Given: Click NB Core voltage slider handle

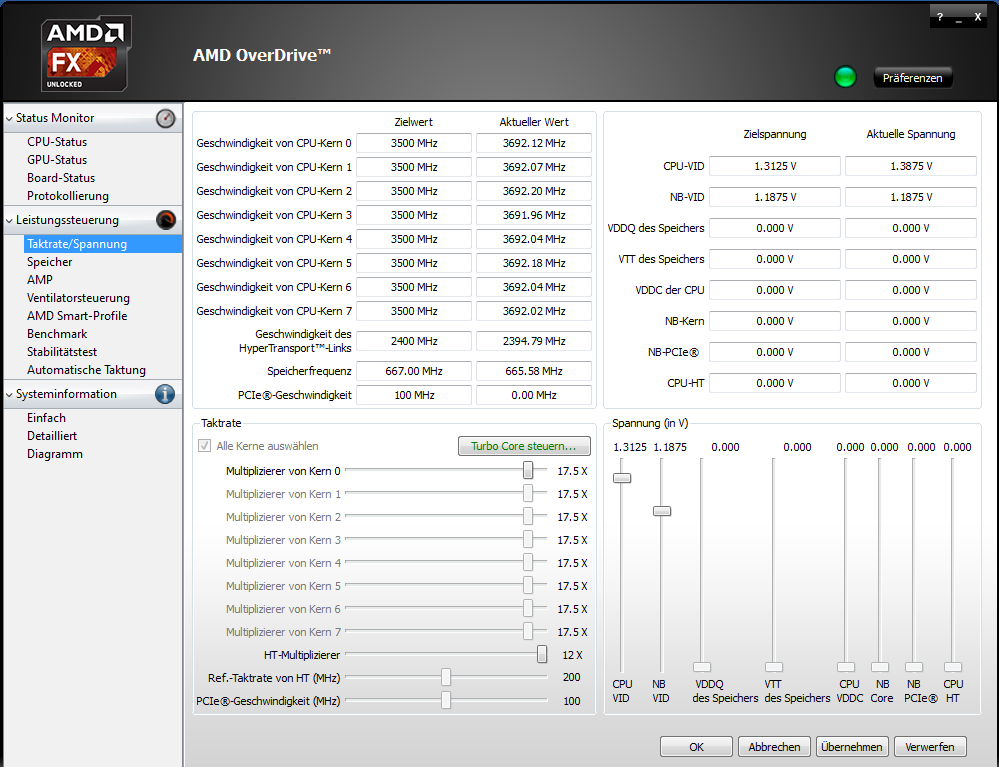Looking at the screenshot, I should tap(880, 667).
